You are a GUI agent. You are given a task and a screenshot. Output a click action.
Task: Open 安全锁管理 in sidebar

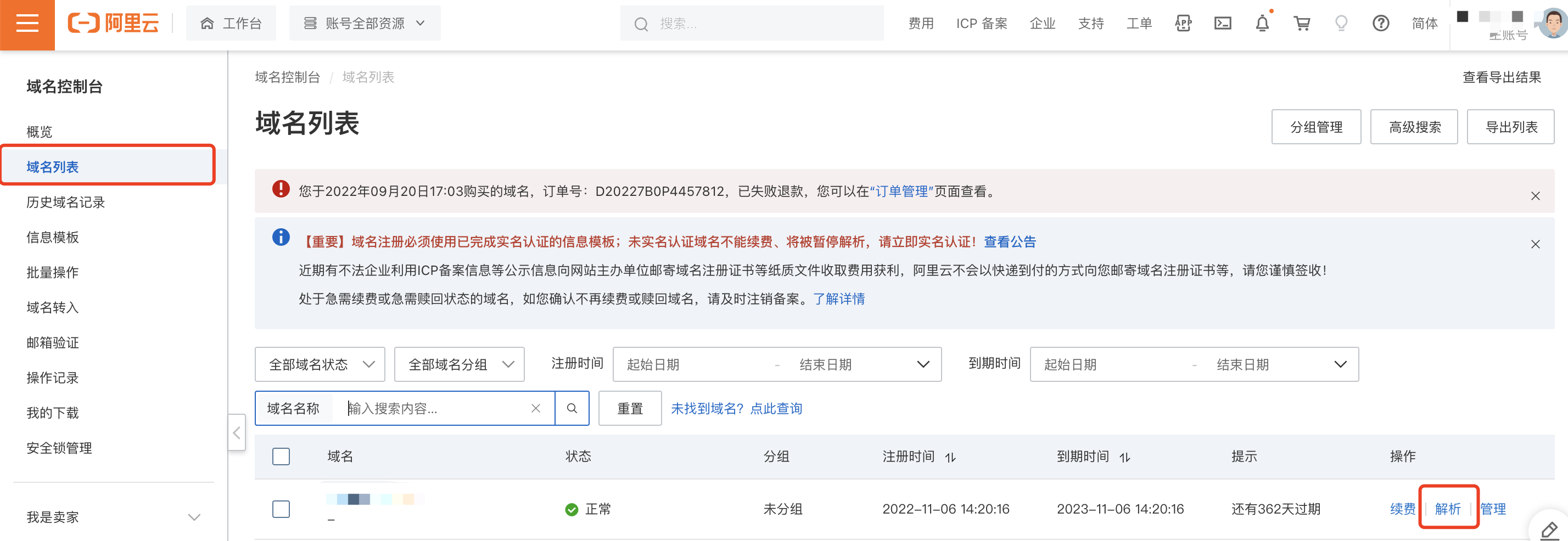click(x=59, y=448)
